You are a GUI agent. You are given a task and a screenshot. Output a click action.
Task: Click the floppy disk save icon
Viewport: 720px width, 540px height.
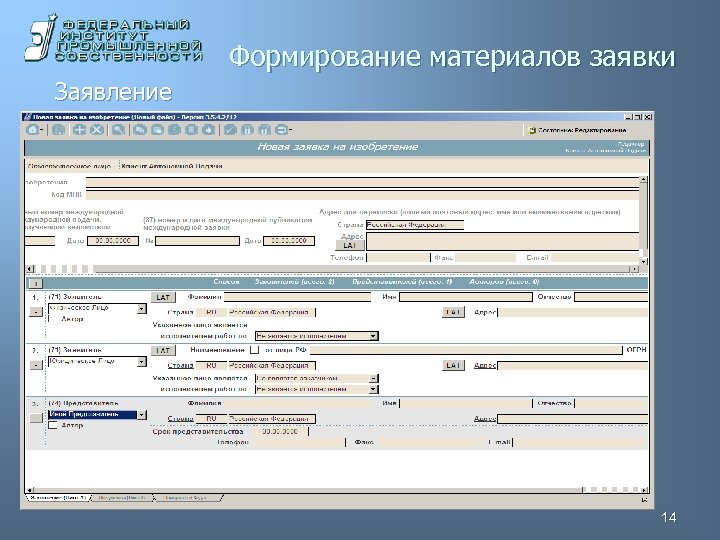tap(58, 130)
